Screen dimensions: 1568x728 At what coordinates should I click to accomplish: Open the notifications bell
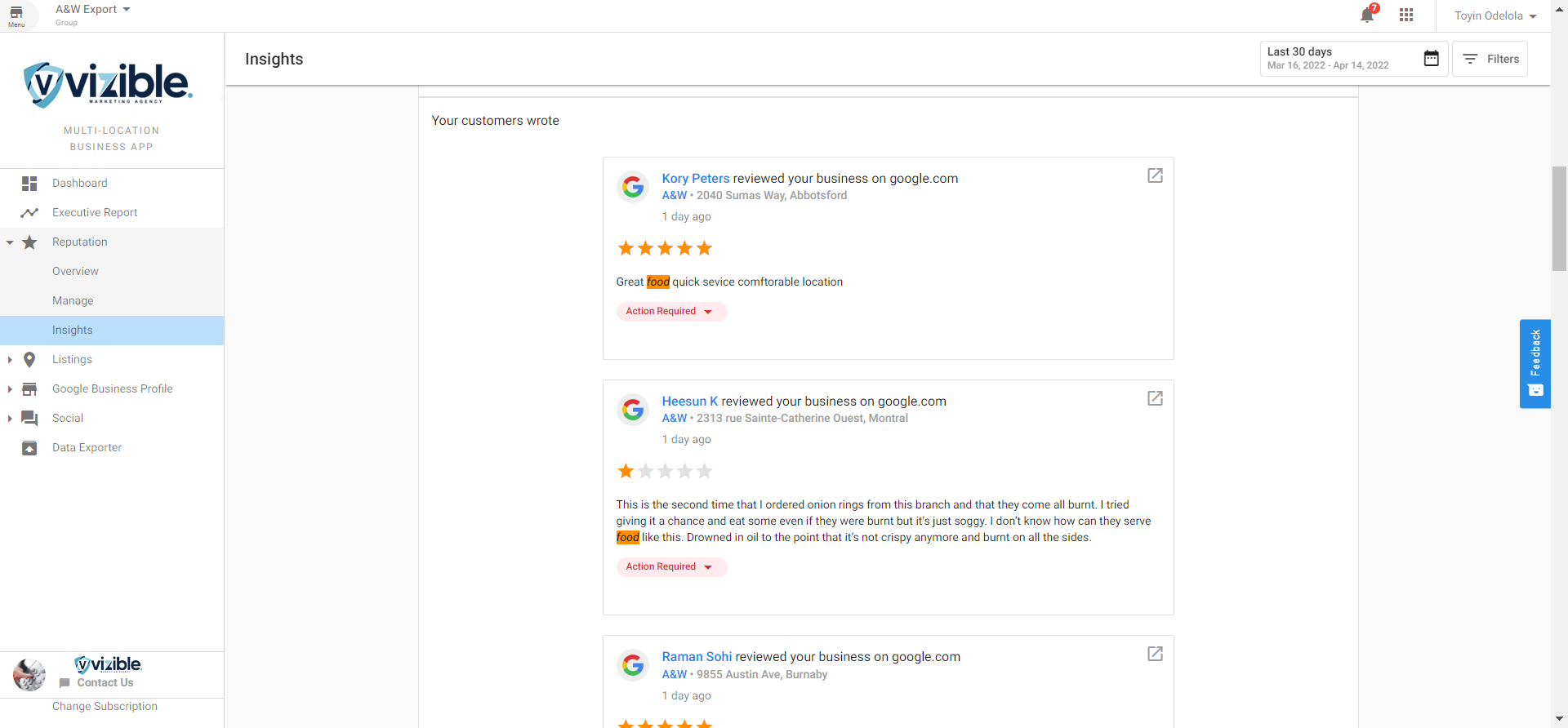click(1367, 15)
